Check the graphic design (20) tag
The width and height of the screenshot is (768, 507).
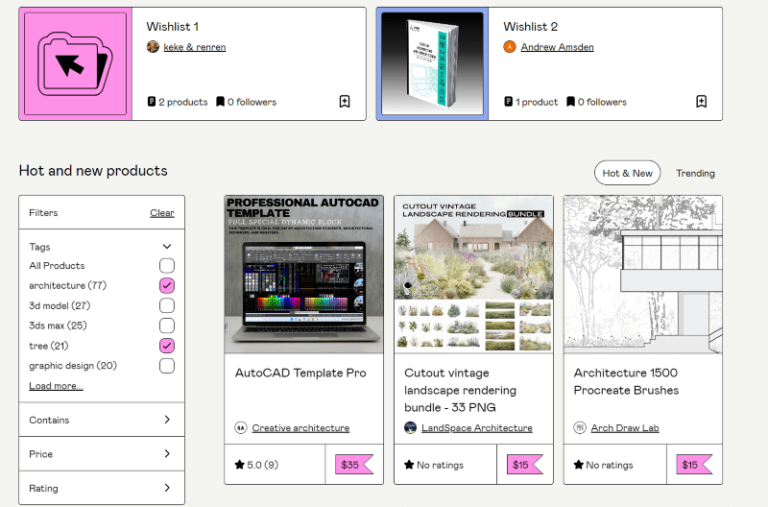click(167, 365)
